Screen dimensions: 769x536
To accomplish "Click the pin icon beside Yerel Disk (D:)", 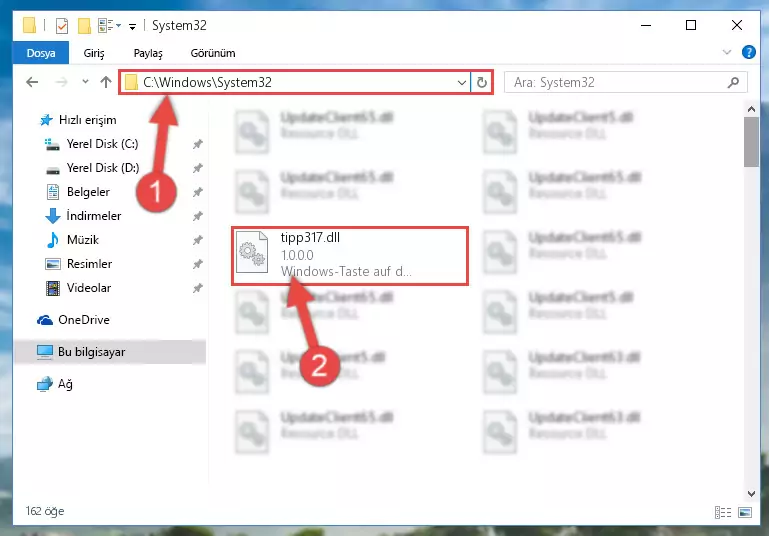I will 197,168.
